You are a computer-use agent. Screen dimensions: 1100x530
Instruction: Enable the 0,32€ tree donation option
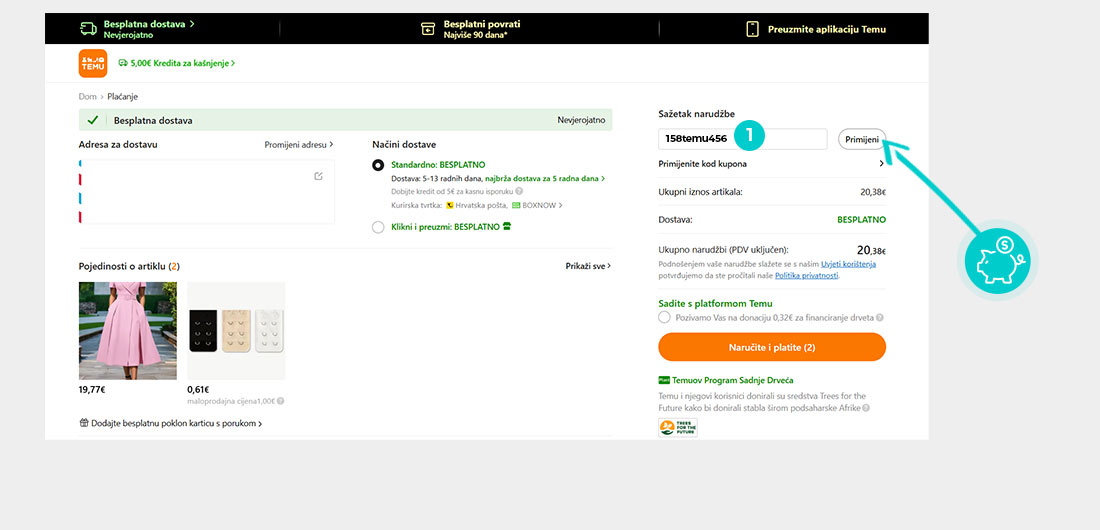tap(664, 317)
